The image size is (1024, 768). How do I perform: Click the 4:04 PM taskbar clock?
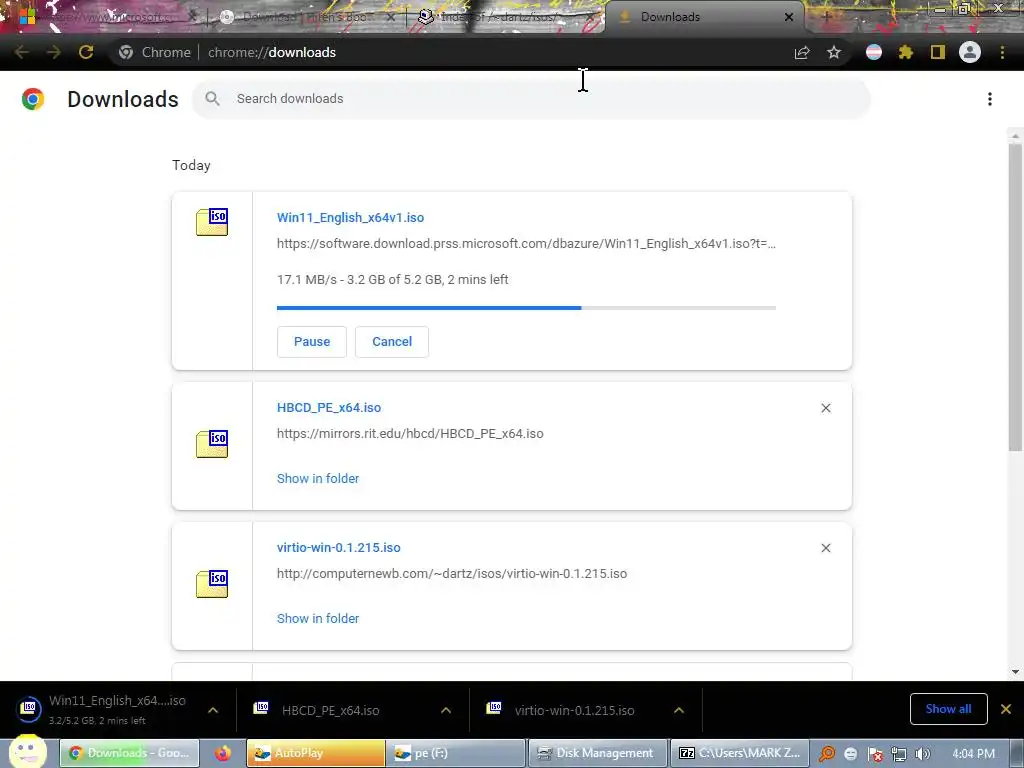coord(973,754)
